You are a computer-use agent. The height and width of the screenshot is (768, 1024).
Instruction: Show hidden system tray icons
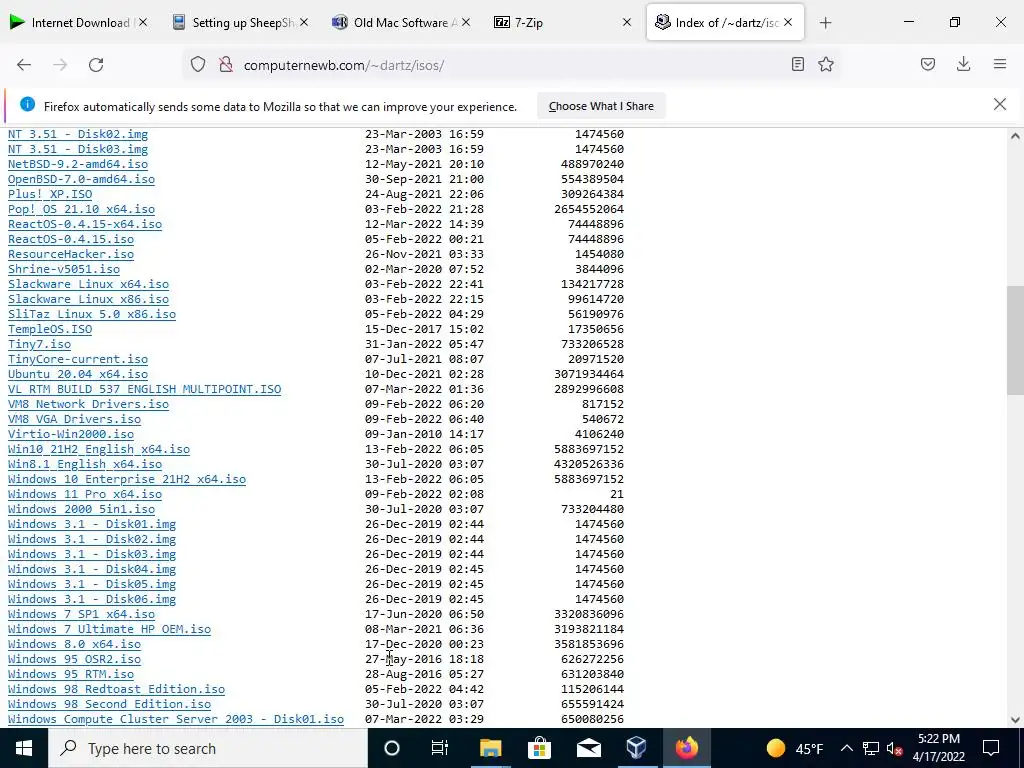pos(846,748)
